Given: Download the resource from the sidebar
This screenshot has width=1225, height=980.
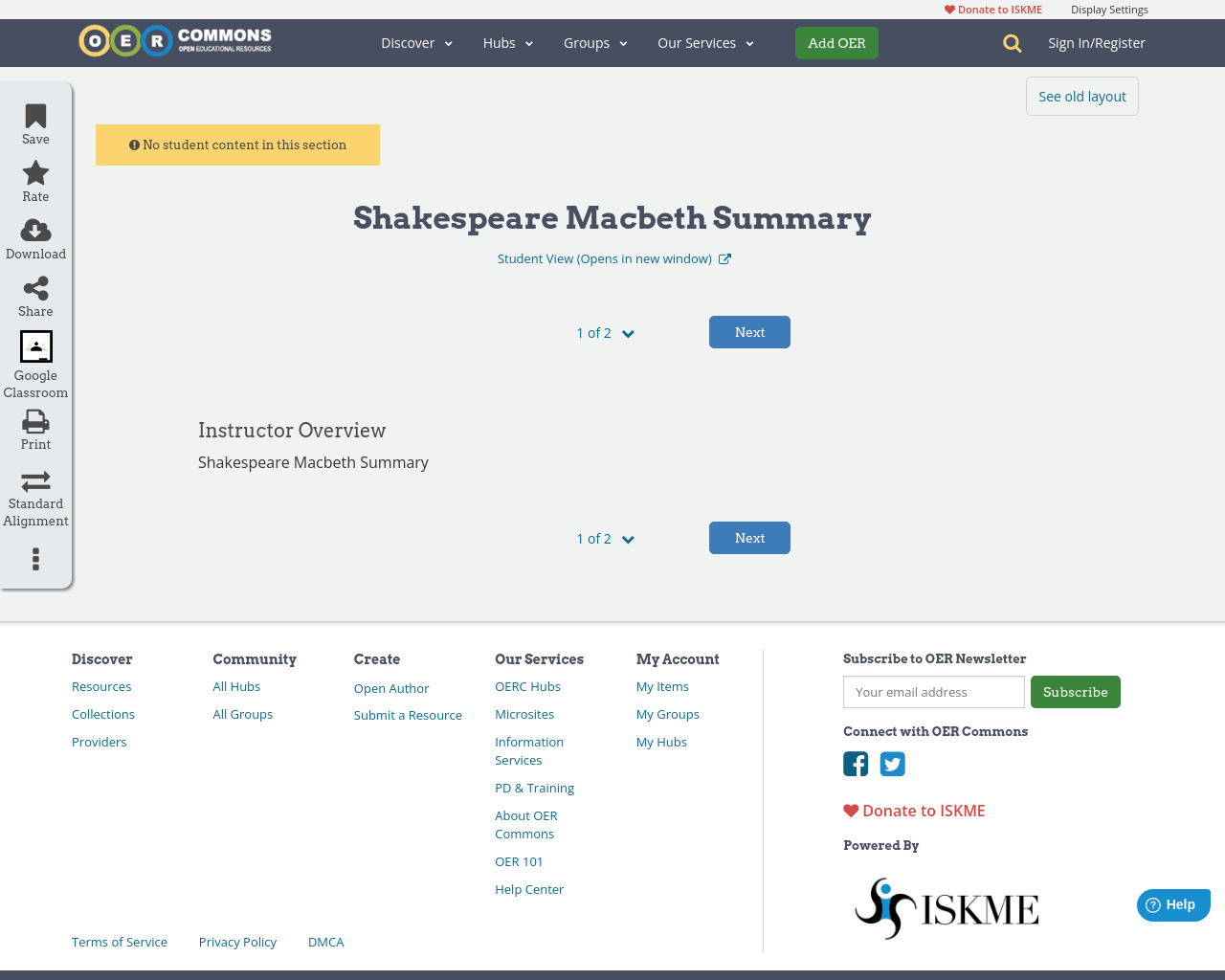Looking at the screenshot, I should click(34, 231).
